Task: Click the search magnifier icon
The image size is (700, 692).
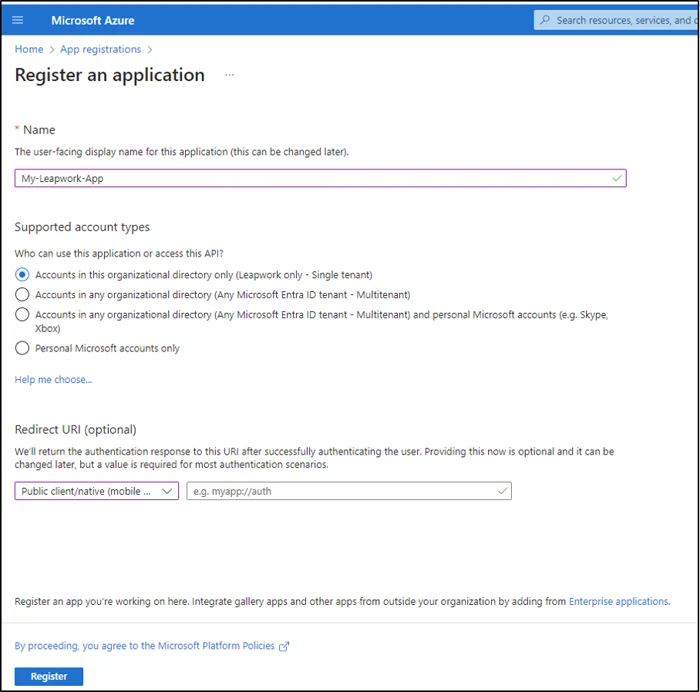Action: [544, 20]
